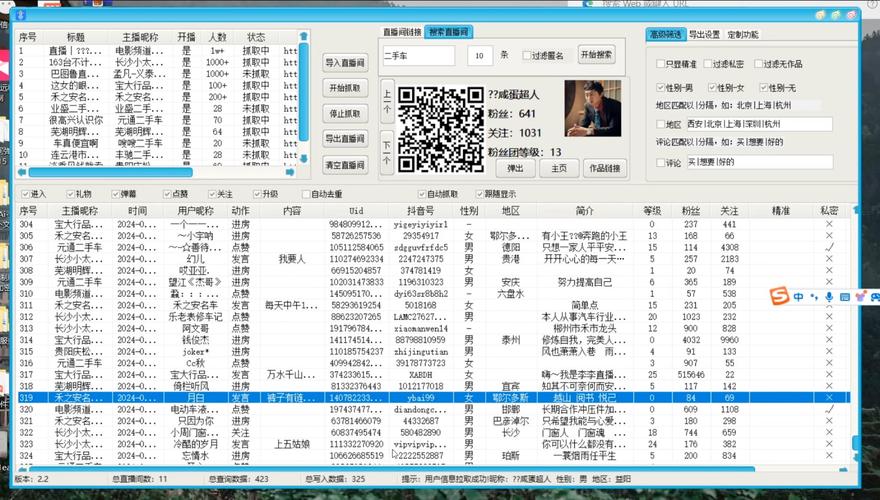Enable the 过滤无作品 checkbox

(x=758, y=64)
